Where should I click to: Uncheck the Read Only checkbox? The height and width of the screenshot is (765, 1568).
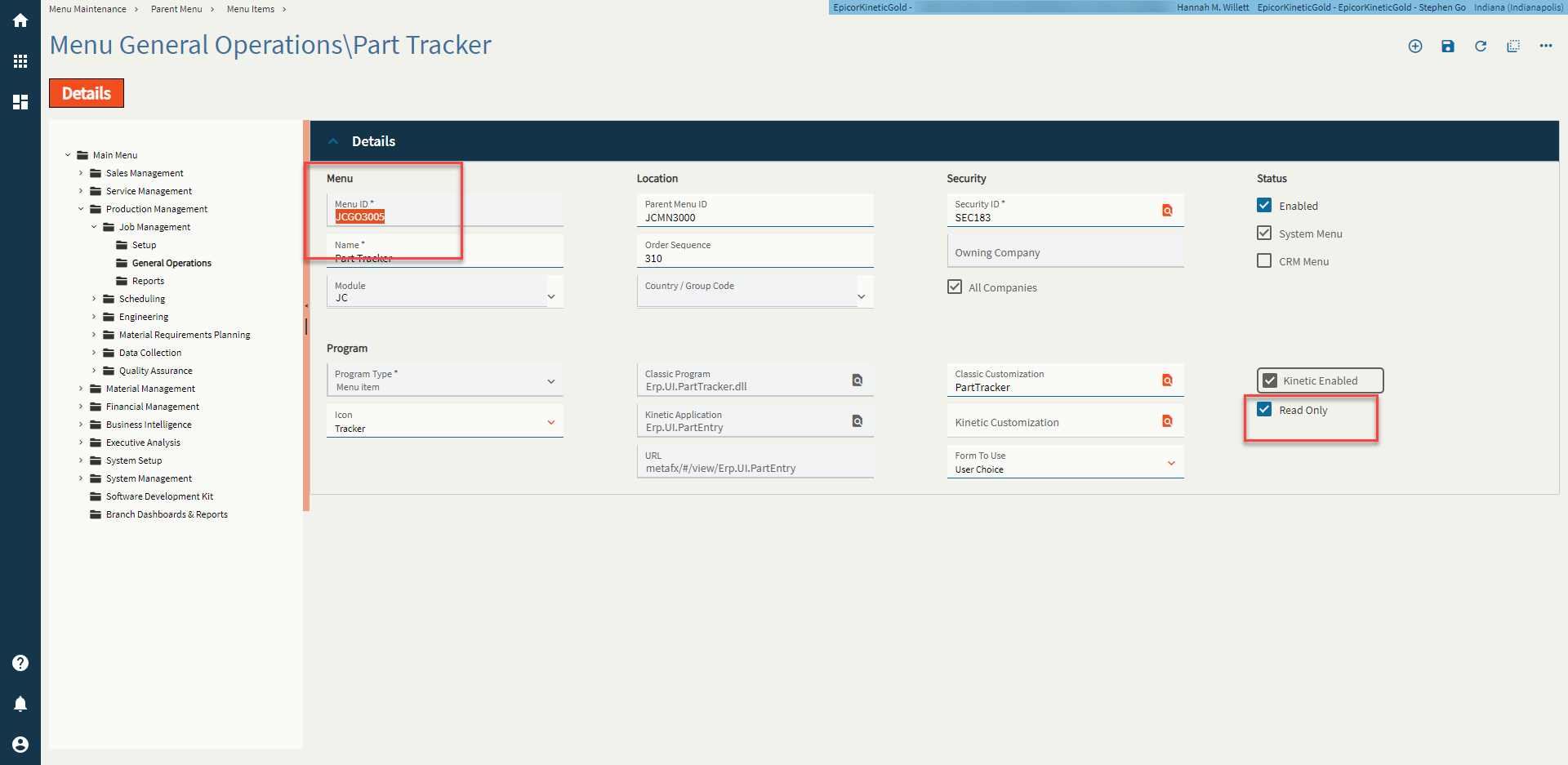pos(1264,409)
